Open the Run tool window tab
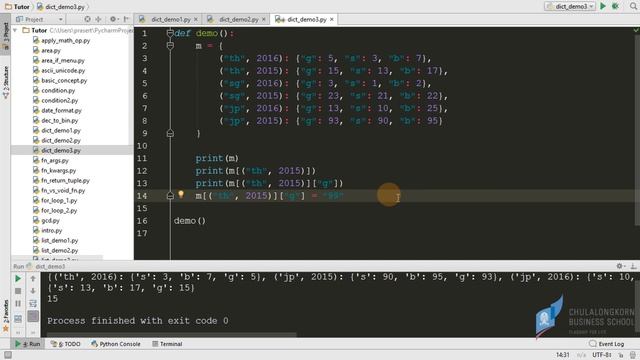The image size is (640, 360). click(x=27, y=344)
